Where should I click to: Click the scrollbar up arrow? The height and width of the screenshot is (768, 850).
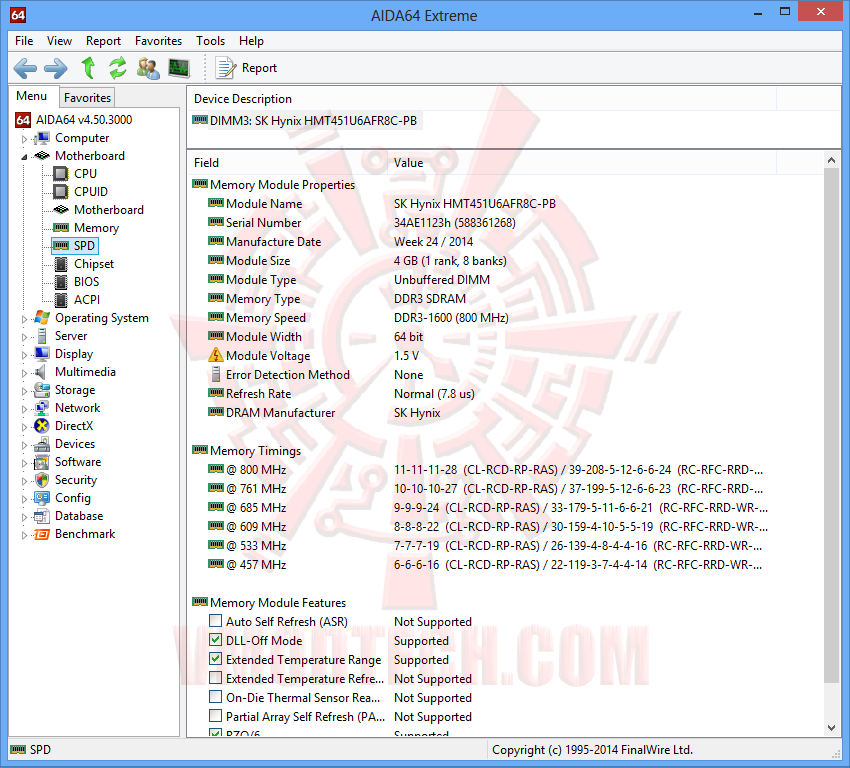pyautogui.click(x=831, y=160)
